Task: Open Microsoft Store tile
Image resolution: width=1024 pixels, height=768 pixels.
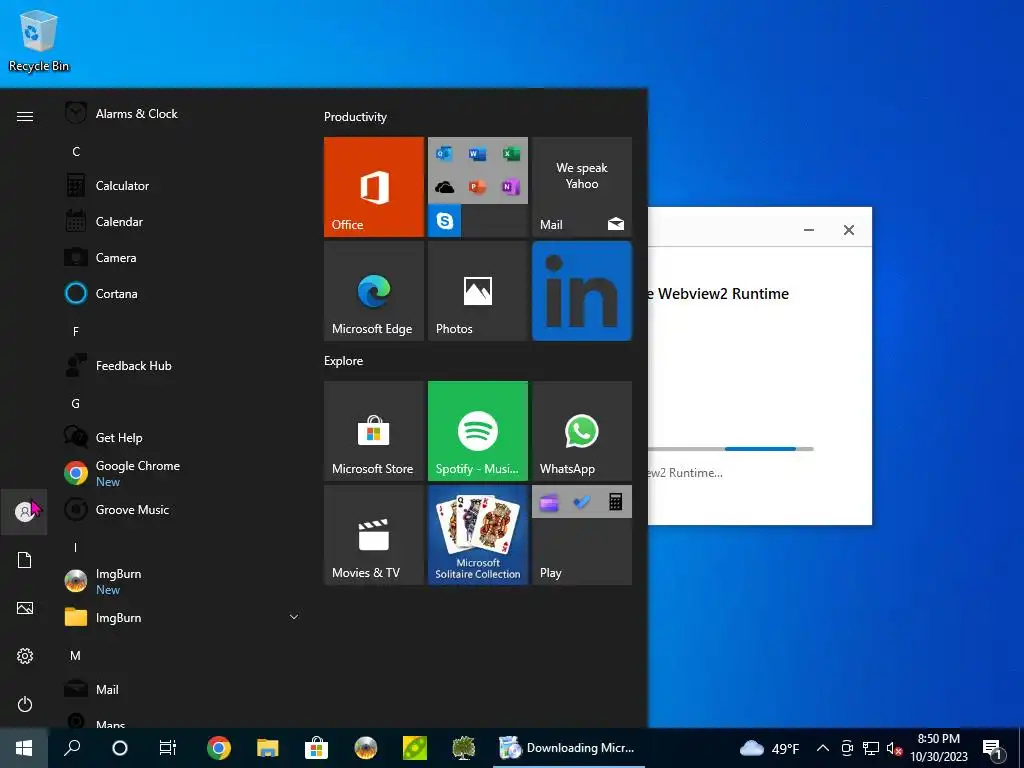Action: (374, 431)
